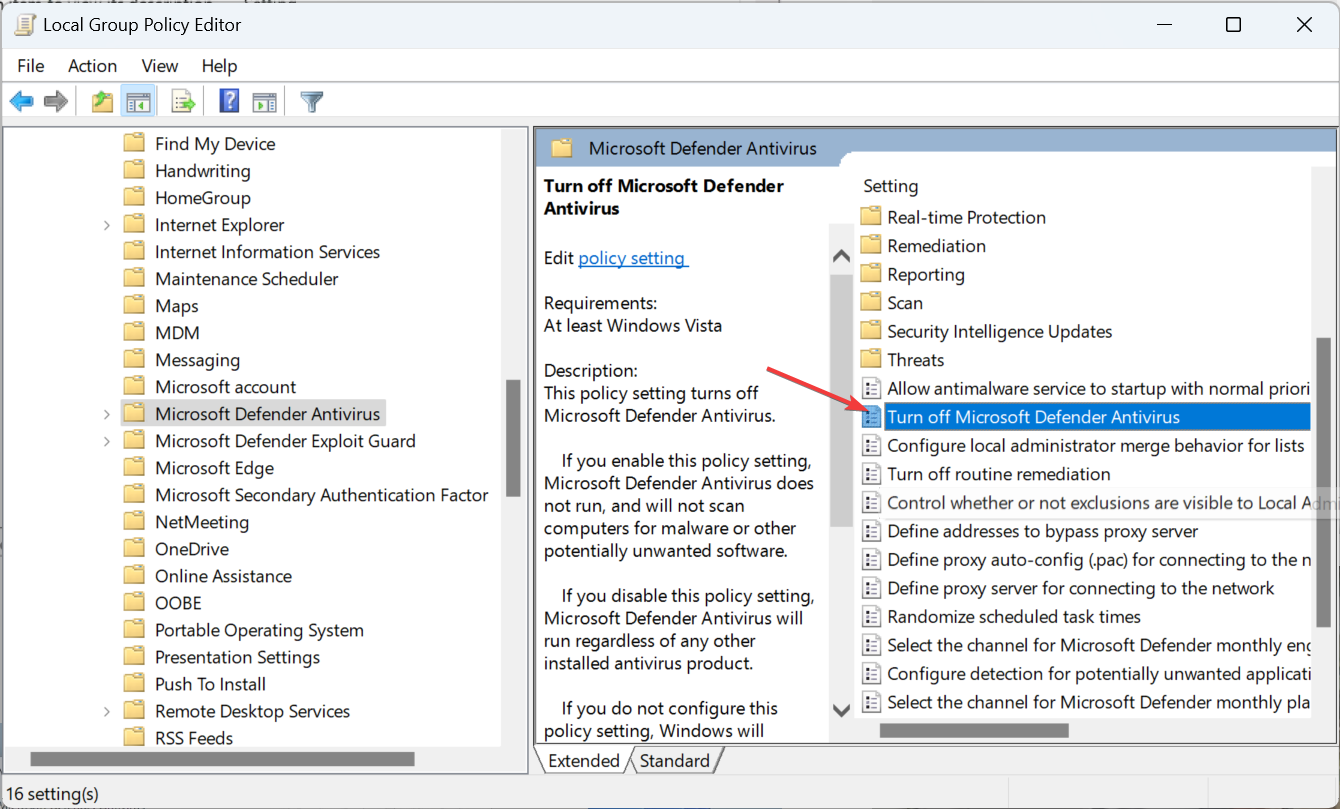Open the Action menu
Viewport: 1340px width, 809px height.
(92, 65)
